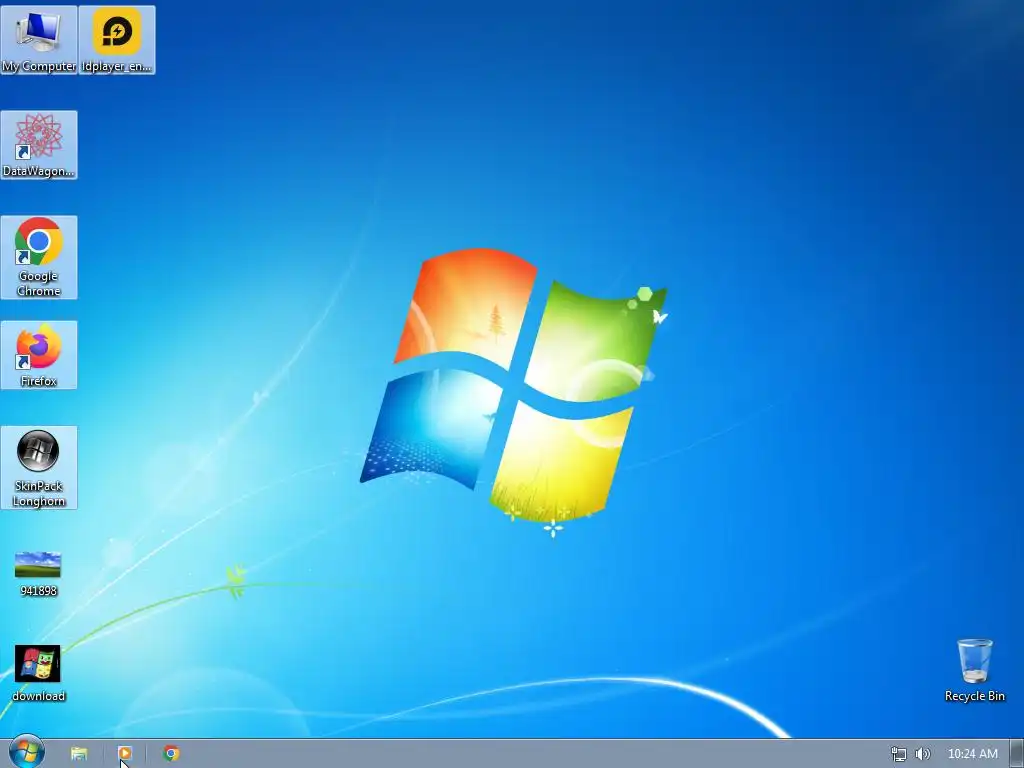Open the Windows Start menu orb
This screenshot has height=768, width=1024.
(27, 752)
